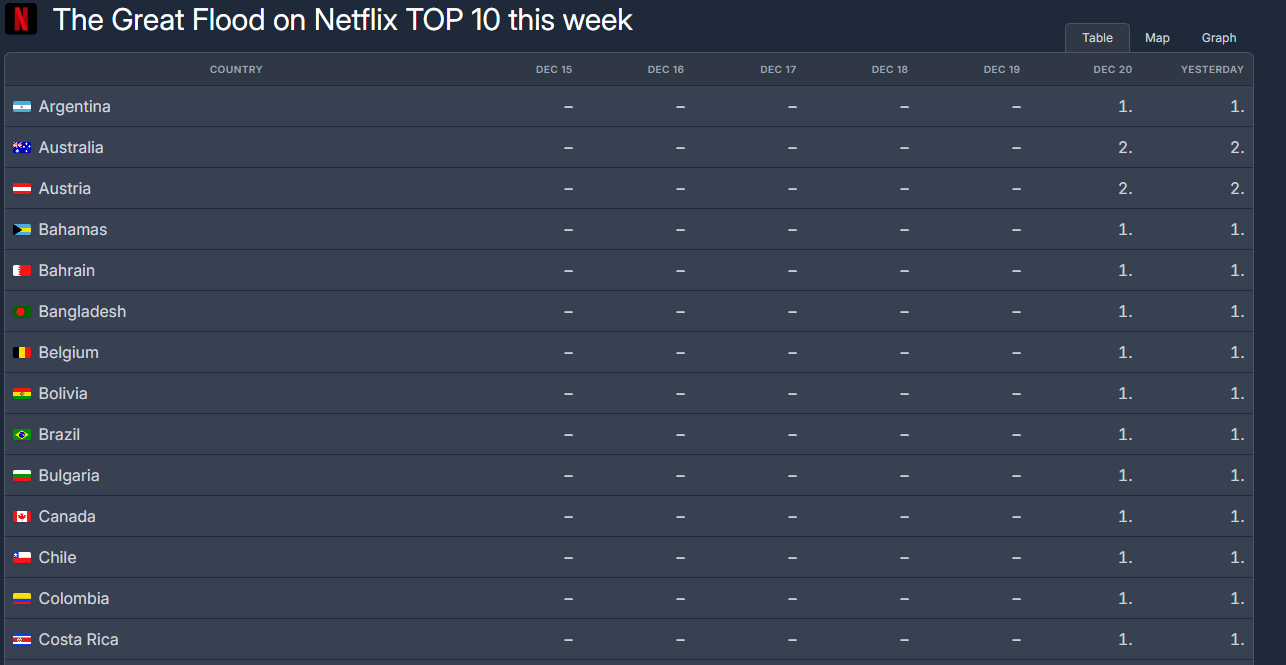
Task: Open the Colombia country link
Action: point(74,599)
